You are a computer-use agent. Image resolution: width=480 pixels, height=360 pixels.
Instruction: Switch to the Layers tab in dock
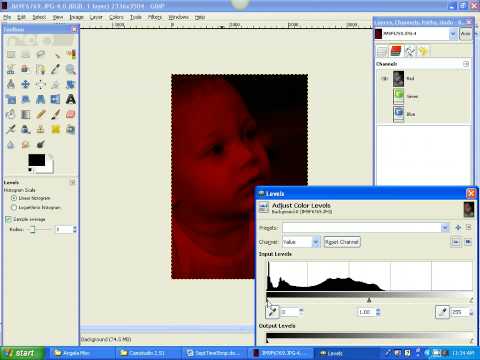[382, 51]
